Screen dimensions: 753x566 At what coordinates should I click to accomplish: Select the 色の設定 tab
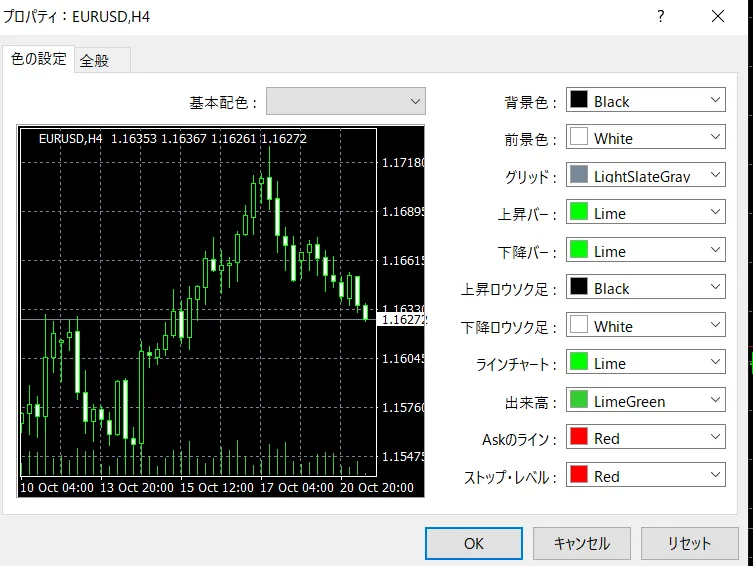point(38,59)
